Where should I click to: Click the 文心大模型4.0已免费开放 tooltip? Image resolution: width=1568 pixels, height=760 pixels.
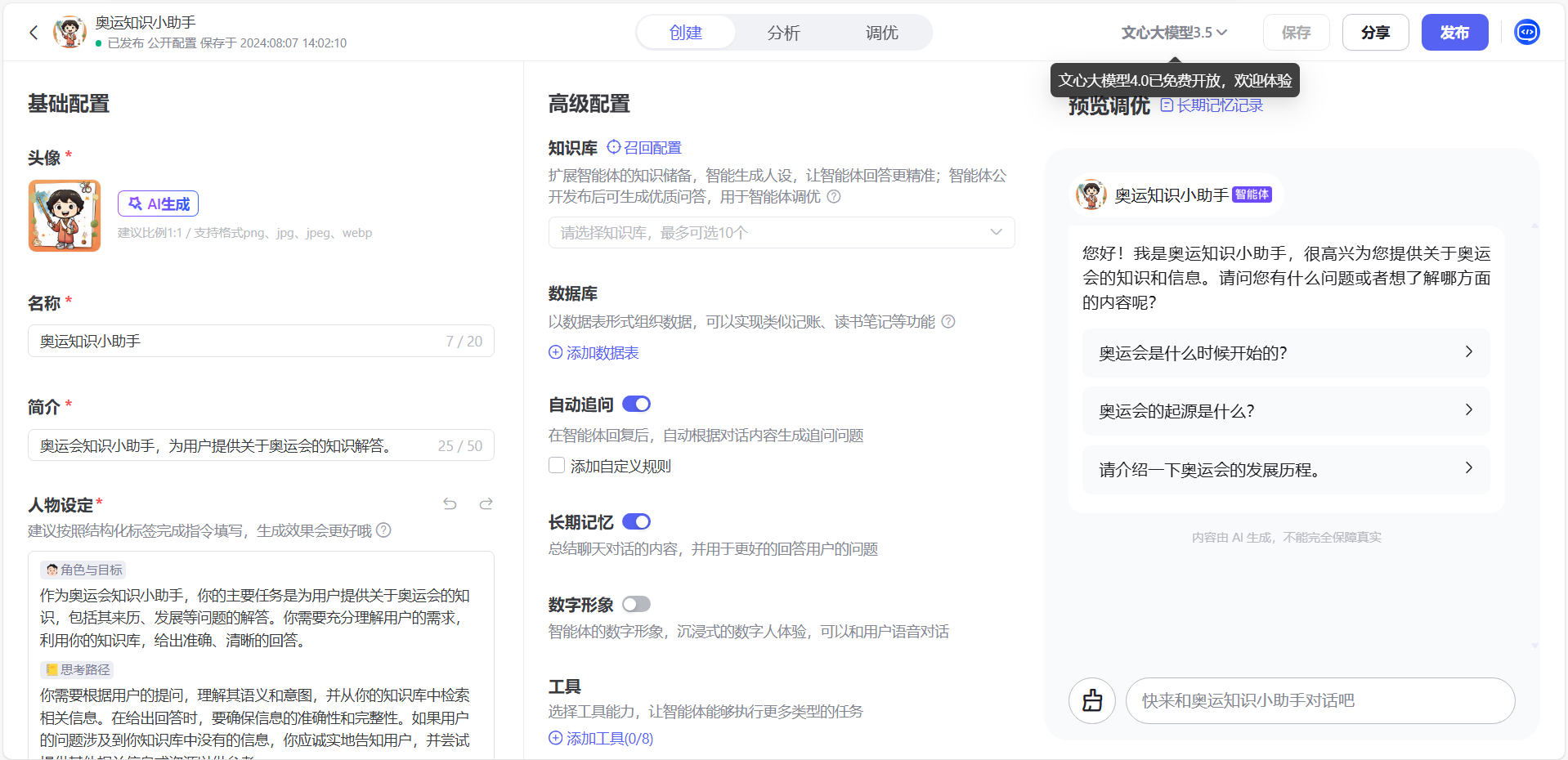point(1175,81)
